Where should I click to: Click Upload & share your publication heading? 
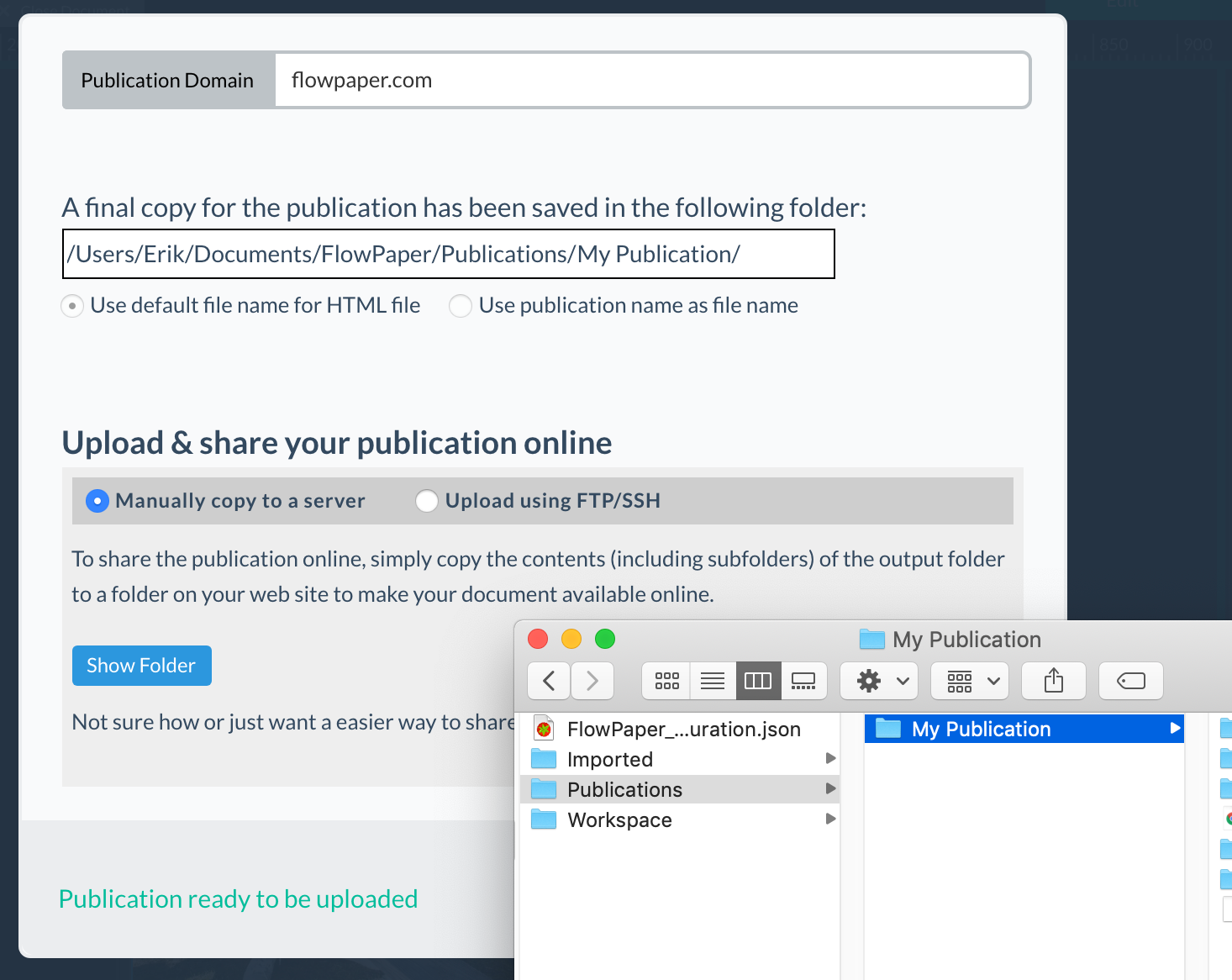point(337,443)
